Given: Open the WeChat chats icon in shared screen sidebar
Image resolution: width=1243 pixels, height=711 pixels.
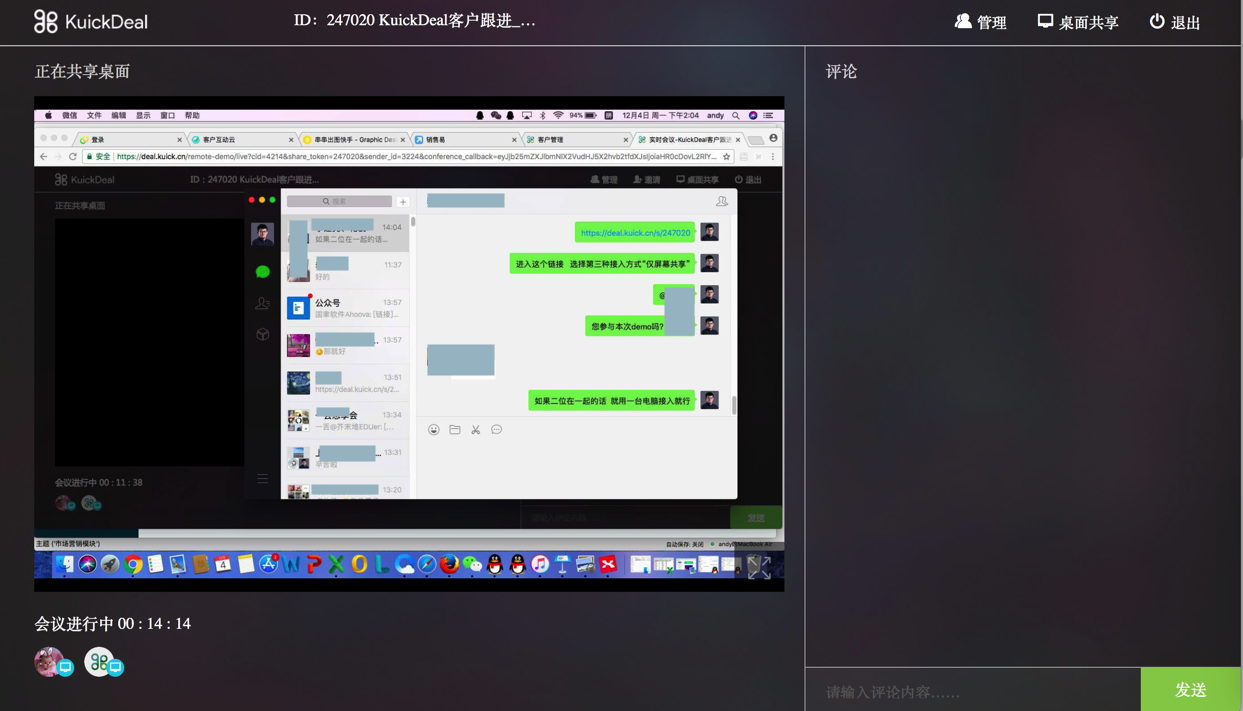Looking at the screenshot, I should (x=262, y=271).
